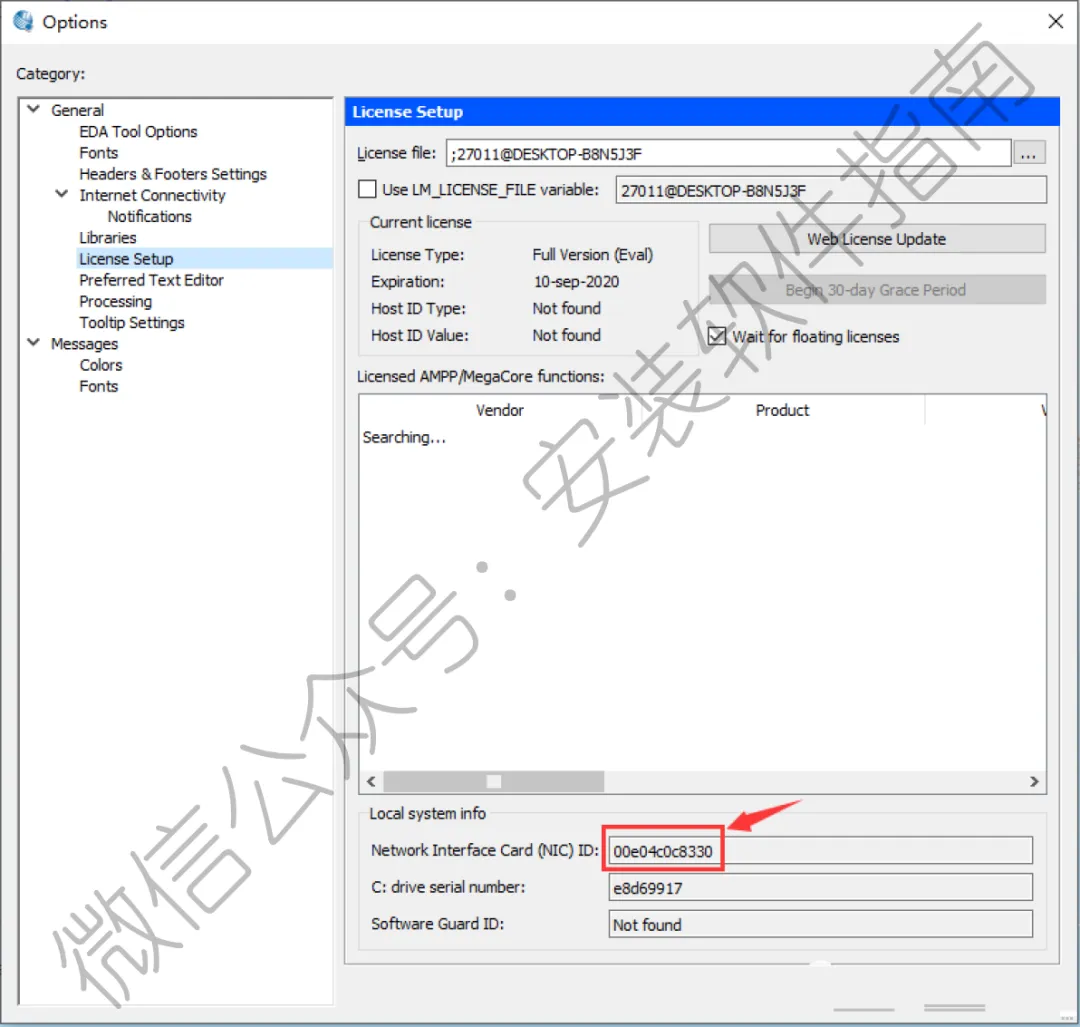Image resolution: width=1080 pixels, height=1027 pixels.
Task: Click the C: drive serial number field
Action: pos(820,888)
